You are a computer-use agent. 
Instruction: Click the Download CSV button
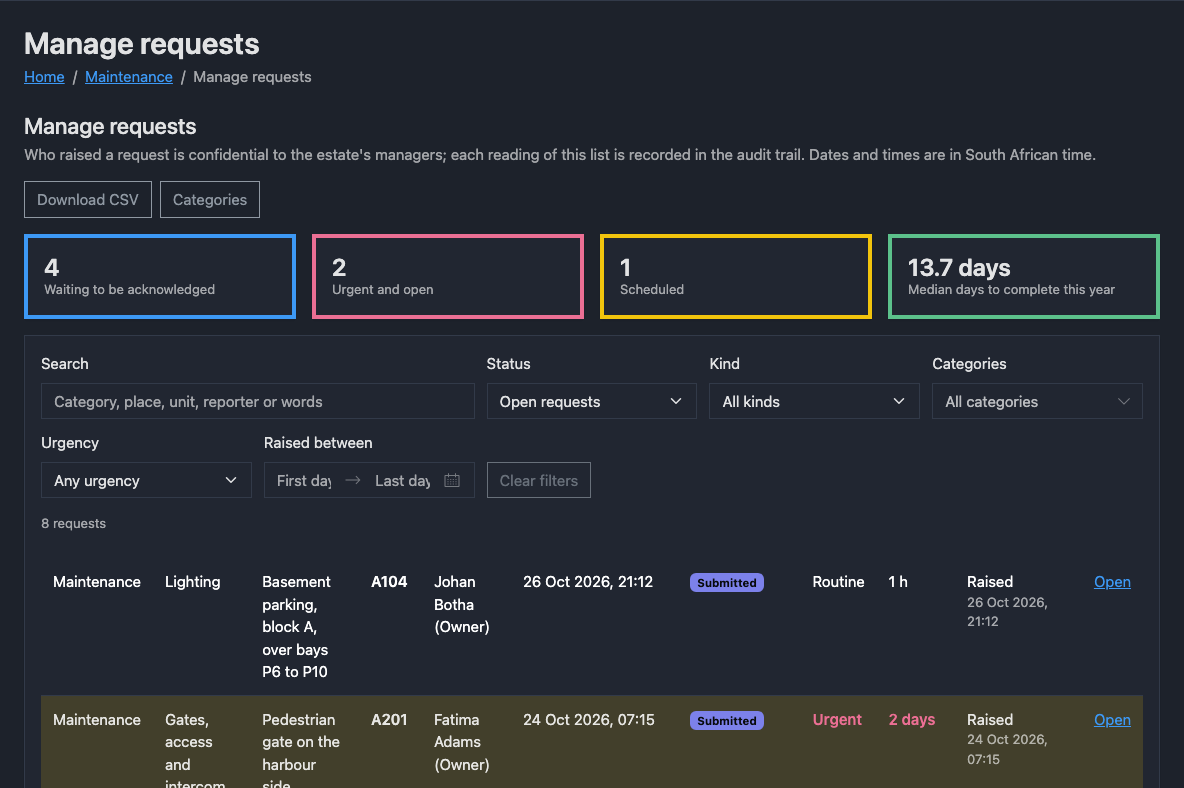(88, 199)
